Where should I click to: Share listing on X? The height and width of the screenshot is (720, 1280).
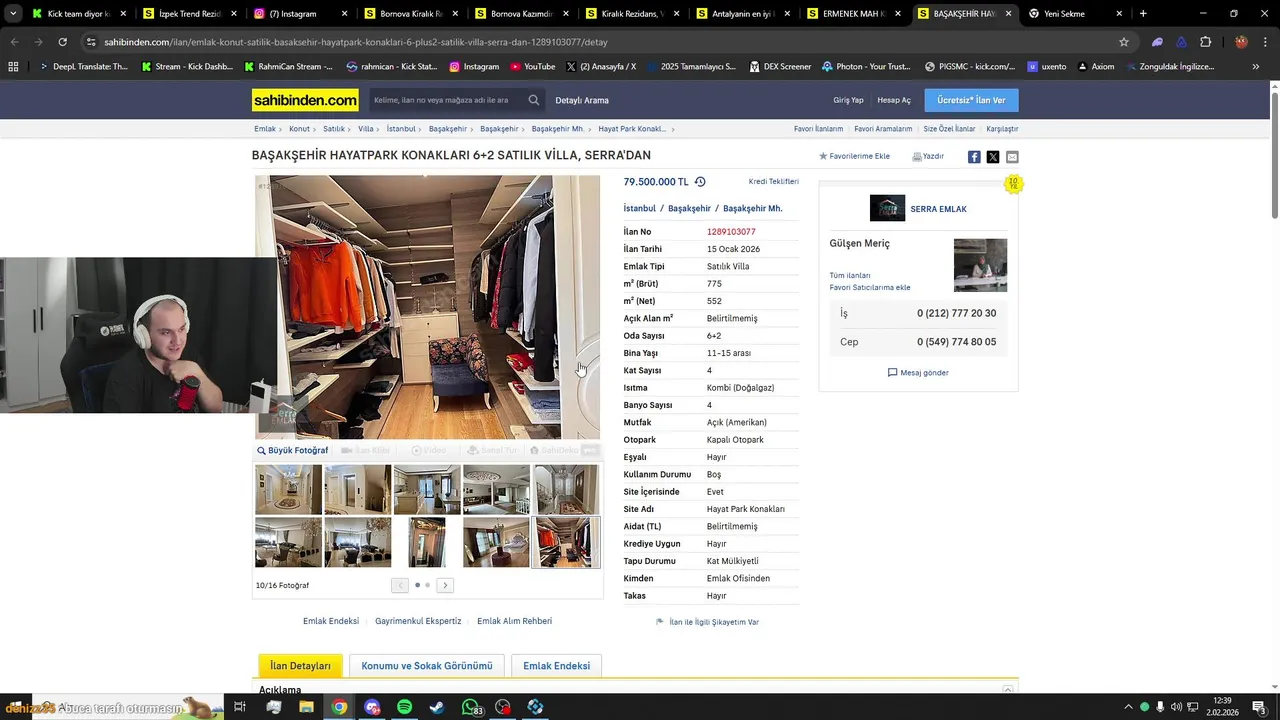pos(993,157)
